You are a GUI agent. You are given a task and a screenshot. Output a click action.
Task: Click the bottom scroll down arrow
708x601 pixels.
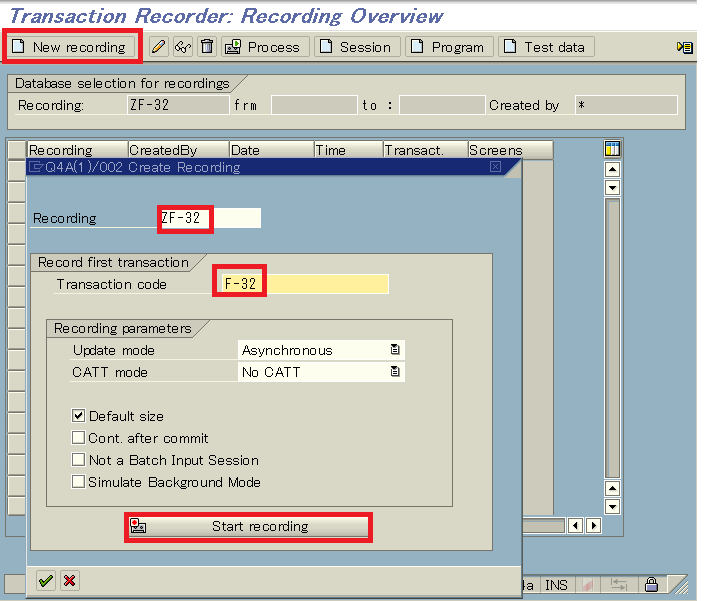(612, 506)
